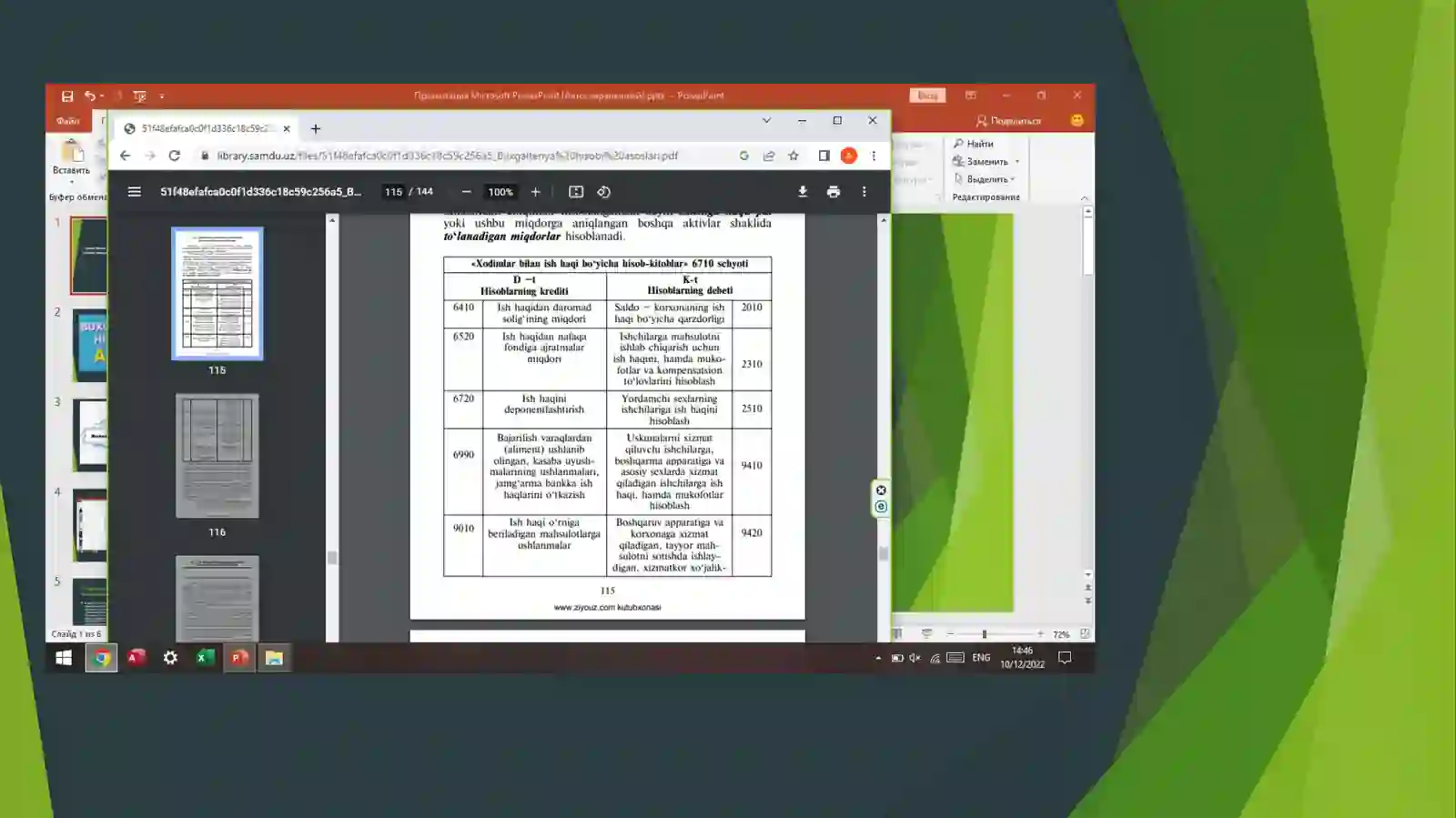Expand the Chrome tab search dropdown
This screenshot has height=818, width=1456.
pos(766,120)
